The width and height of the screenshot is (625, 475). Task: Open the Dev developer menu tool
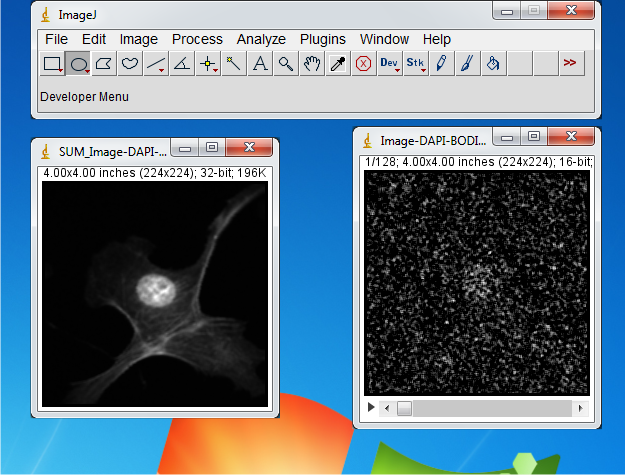pos(389,63)
